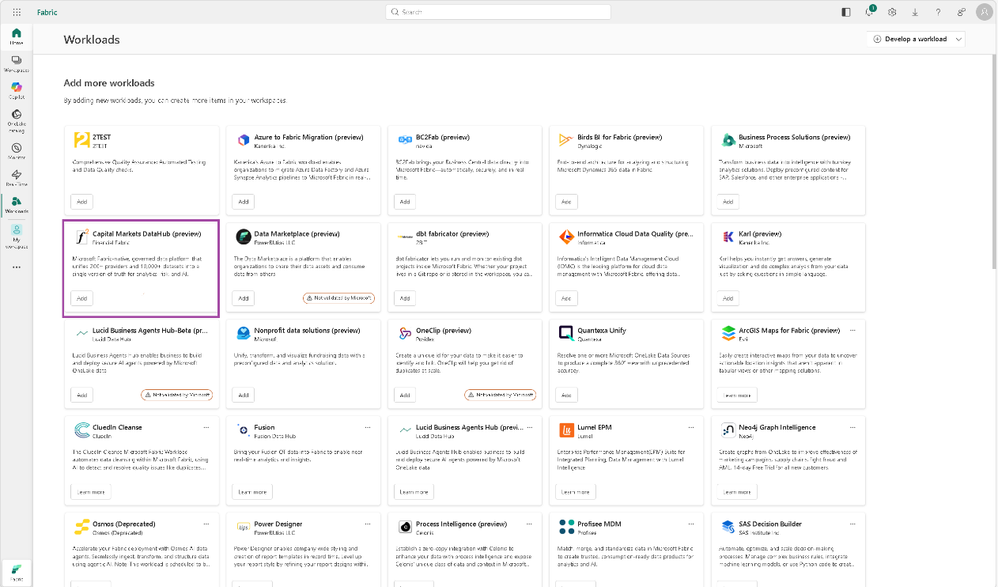Open the Help question mark icon

tap(938, 12)
